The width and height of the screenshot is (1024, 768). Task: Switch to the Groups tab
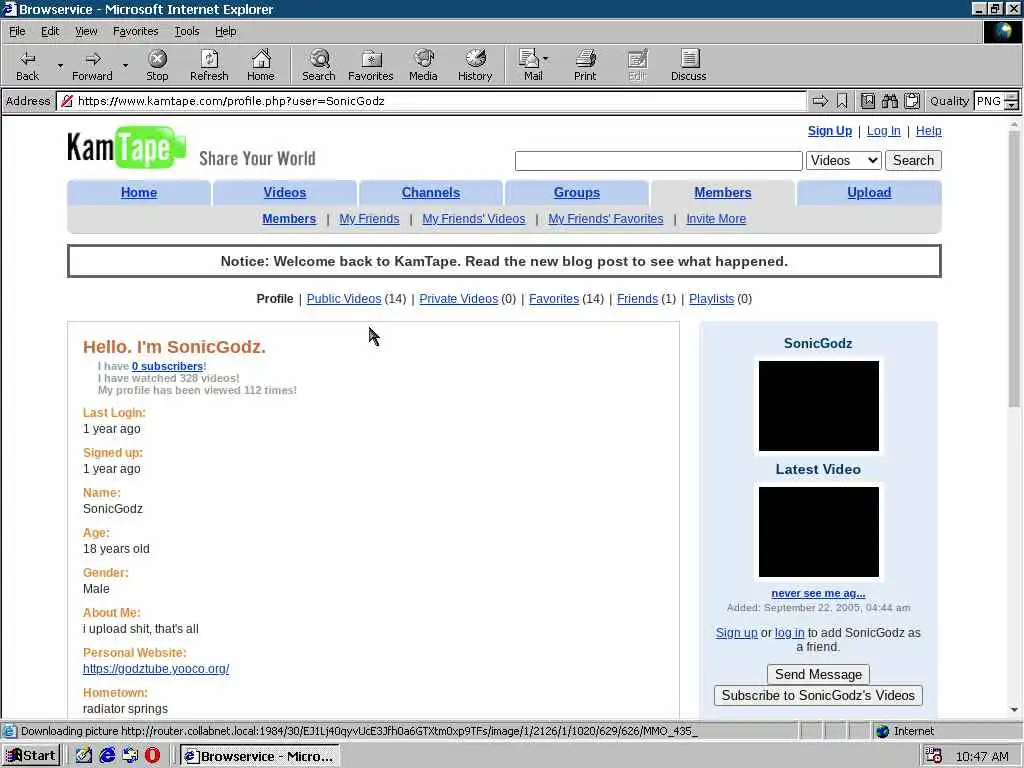tap(577, 193)
